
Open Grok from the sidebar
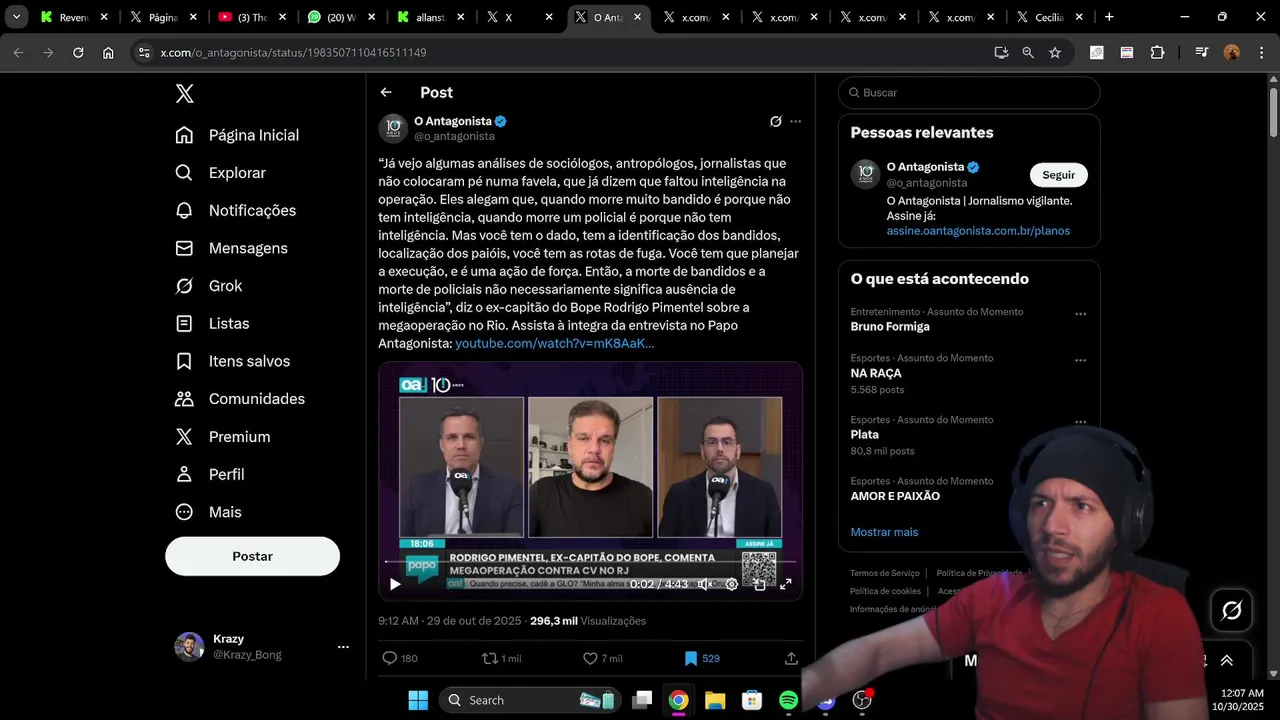click(208, 286)
